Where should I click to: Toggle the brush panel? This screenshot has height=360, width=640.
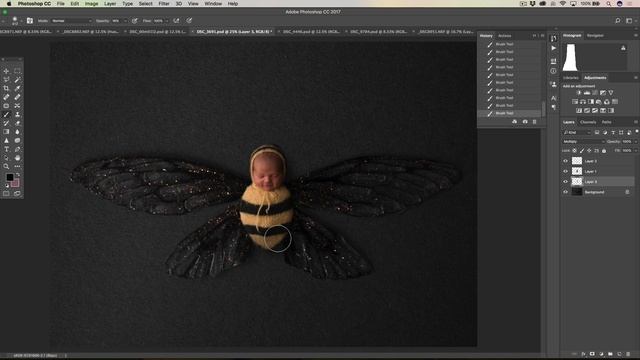pos(30,20)
